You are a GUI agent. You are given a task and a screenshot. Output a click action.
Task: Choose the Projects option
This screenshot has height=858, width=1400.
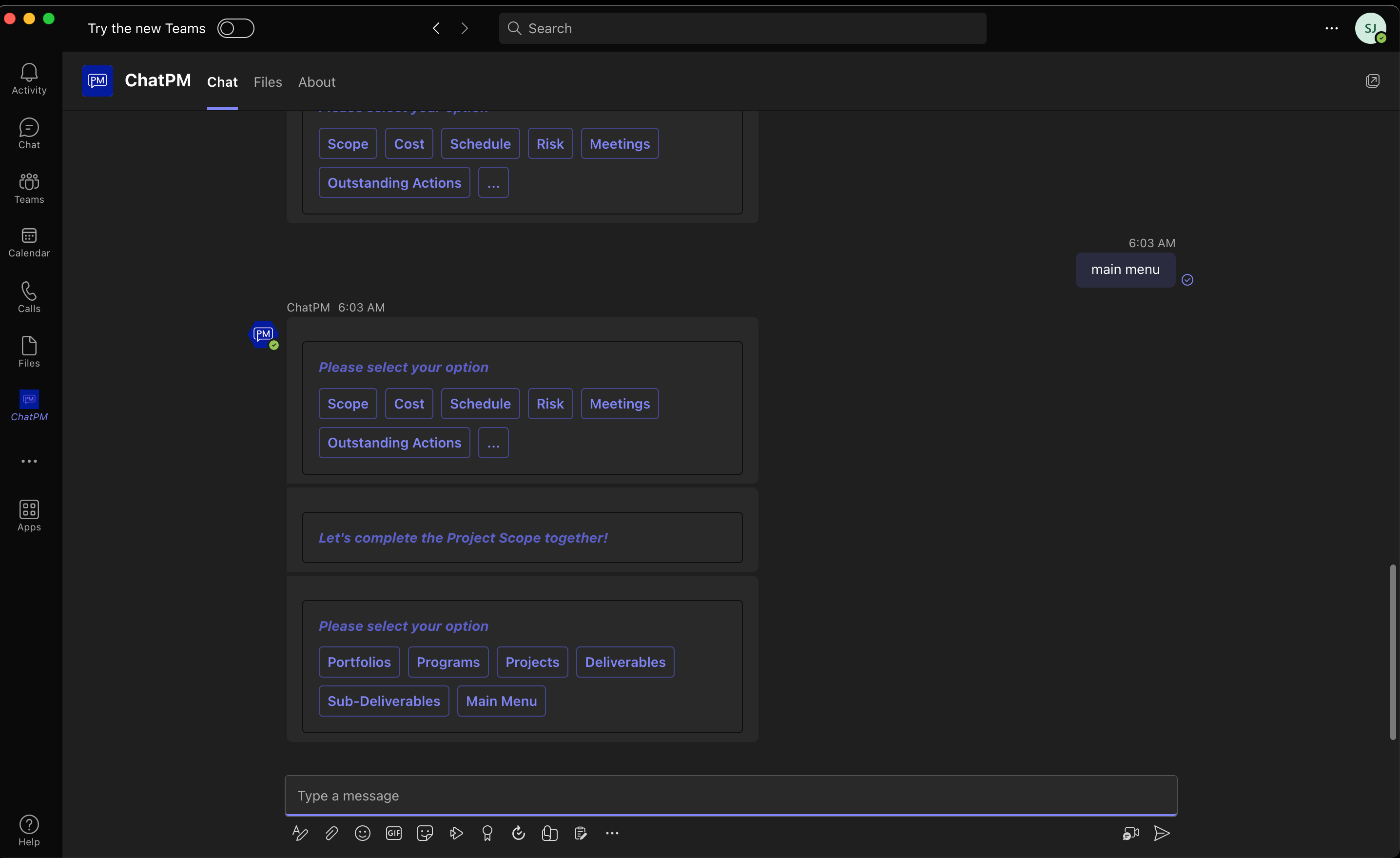tap(532, 662)
